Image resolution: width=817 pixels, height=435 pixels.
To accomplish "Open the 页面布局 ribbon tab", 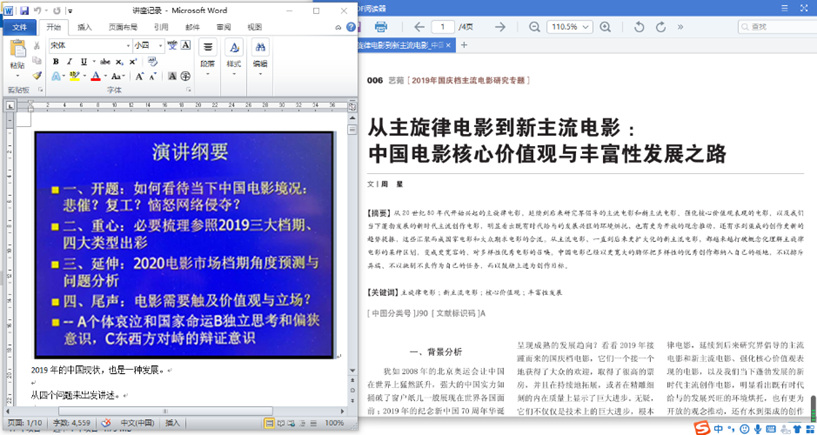I will 123,27.
